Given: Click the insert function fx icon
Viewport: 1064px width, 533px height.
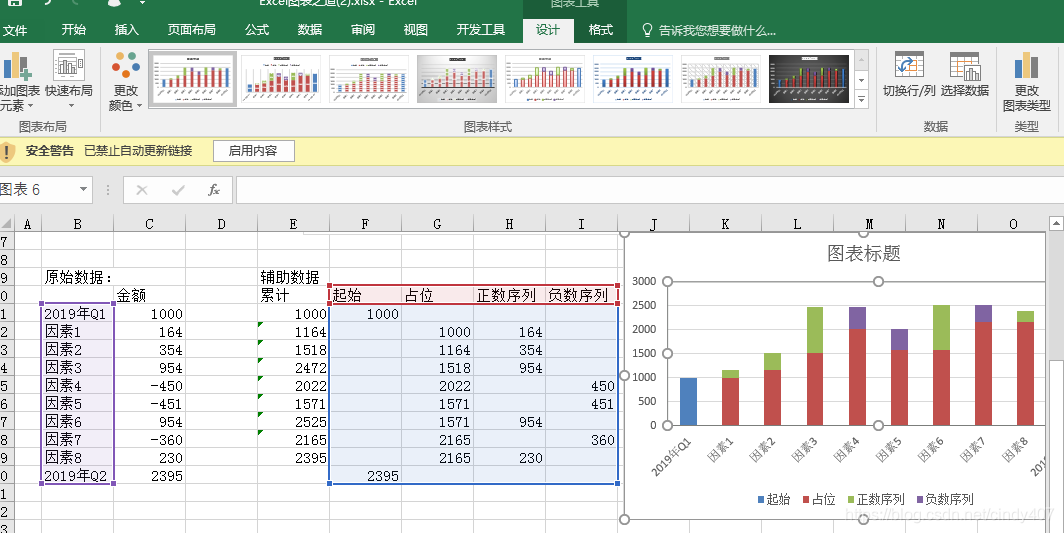Looking at the screenshot, I should [x=214, y=190].
